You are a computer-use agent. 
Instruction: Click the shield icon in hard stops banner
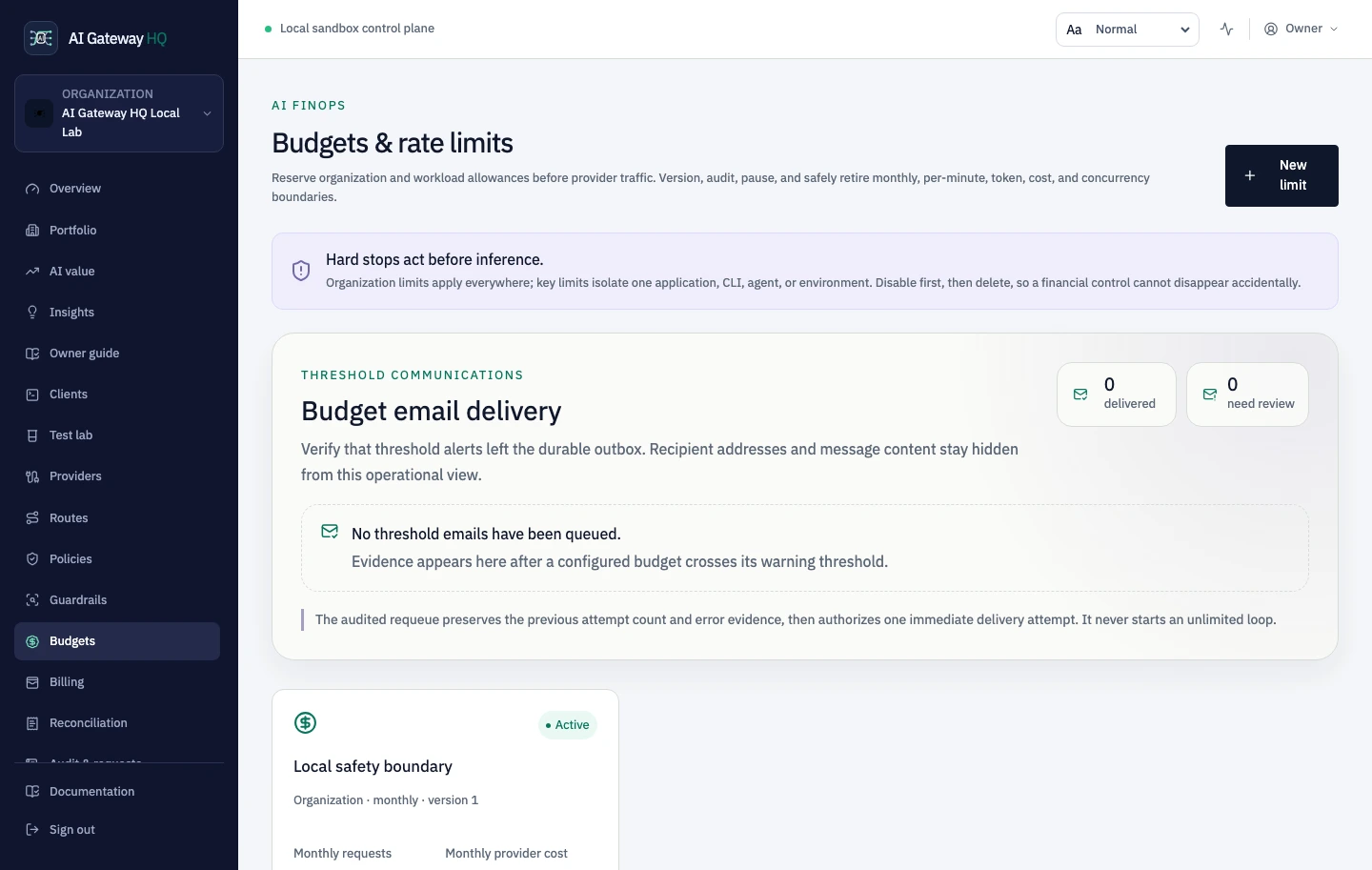[x=301, y=271]
